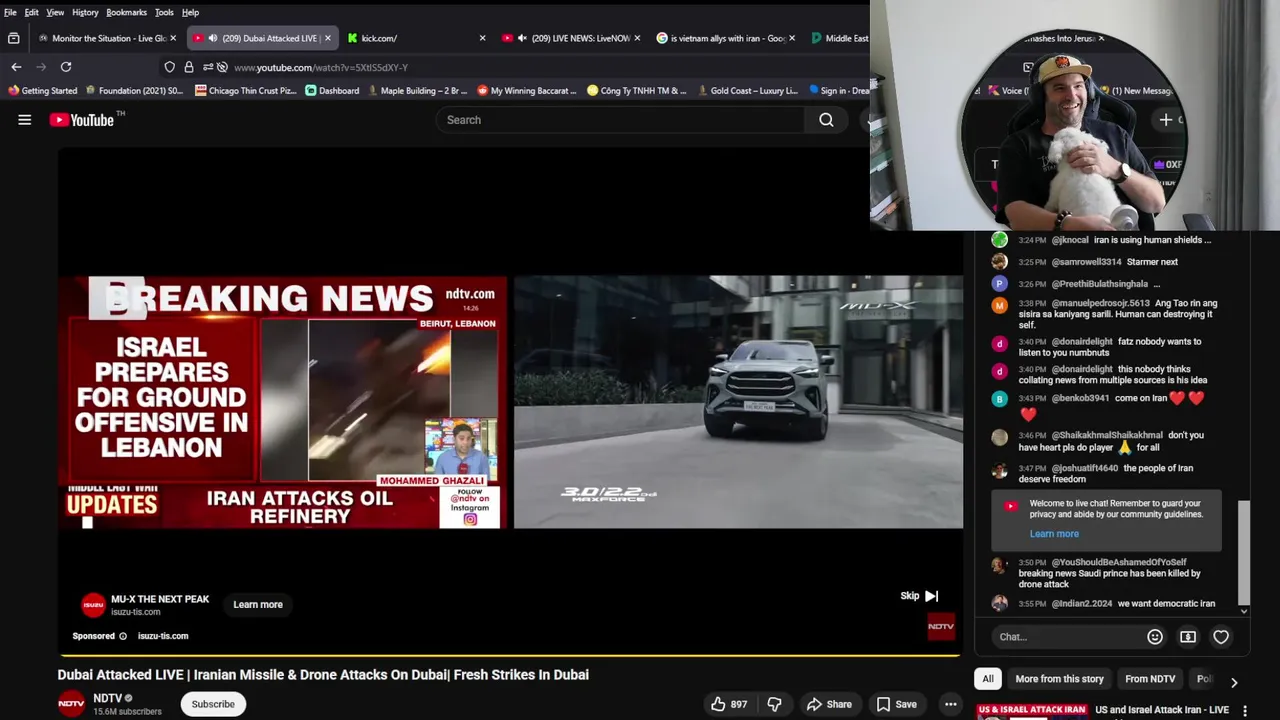Click the video title Dubai Attacked LIVE

click(x=323, y=675)
